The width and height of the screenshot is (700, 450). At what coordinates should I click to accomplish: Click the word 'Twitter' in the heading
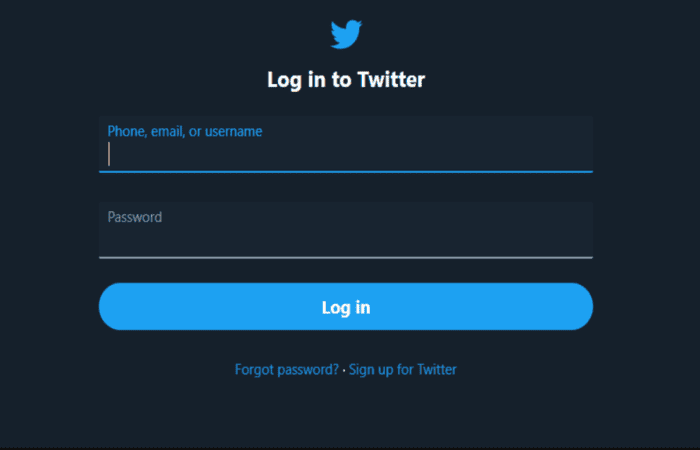[392, 80]
